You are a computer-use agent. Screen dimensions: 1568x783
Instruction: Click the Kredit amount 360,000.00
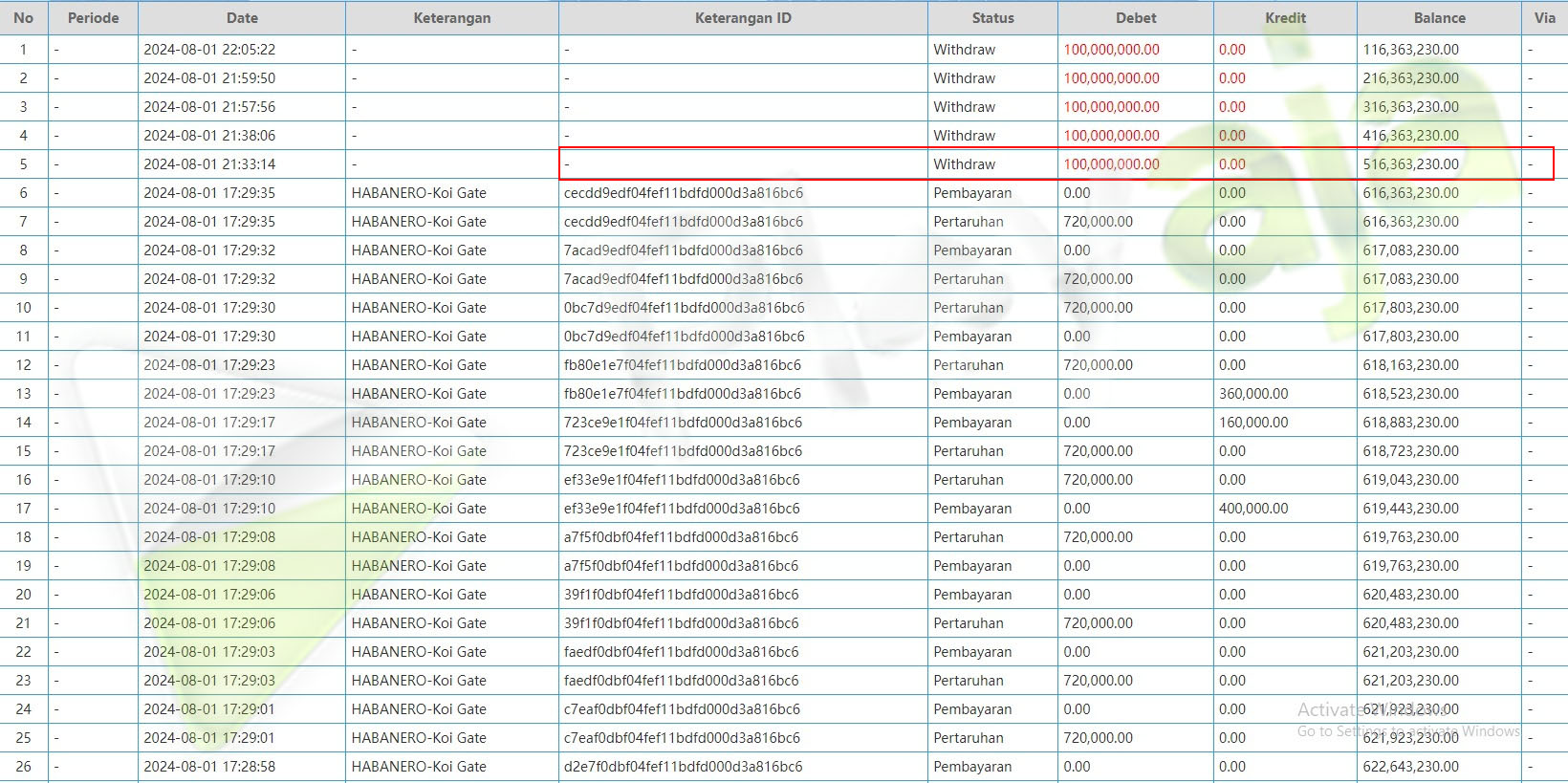pyautogui.click(x=1253, y=394)
